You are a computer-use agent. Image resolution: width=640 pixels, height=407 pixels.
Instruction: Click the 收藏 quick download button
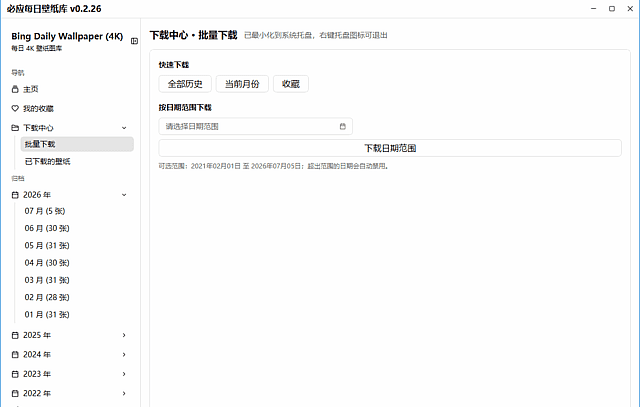click(x=291, y=84)
